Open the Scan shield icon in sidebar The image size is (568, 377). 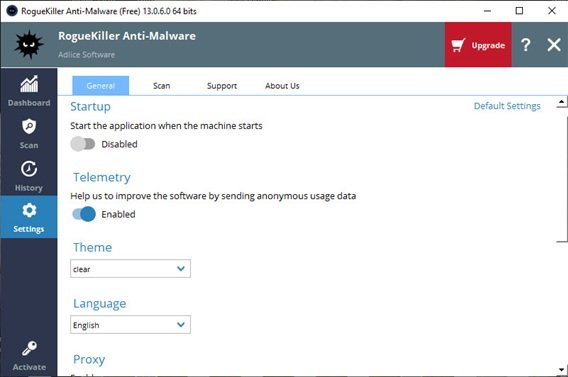coord(29,127)
